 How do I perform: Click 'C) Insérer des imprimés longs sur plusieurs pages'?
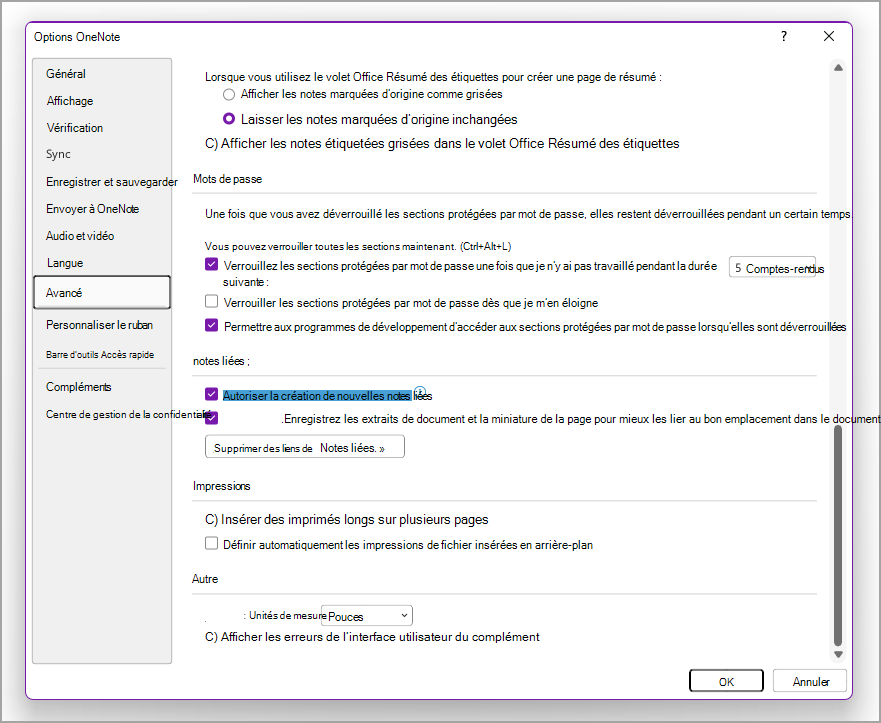[347, 520]
